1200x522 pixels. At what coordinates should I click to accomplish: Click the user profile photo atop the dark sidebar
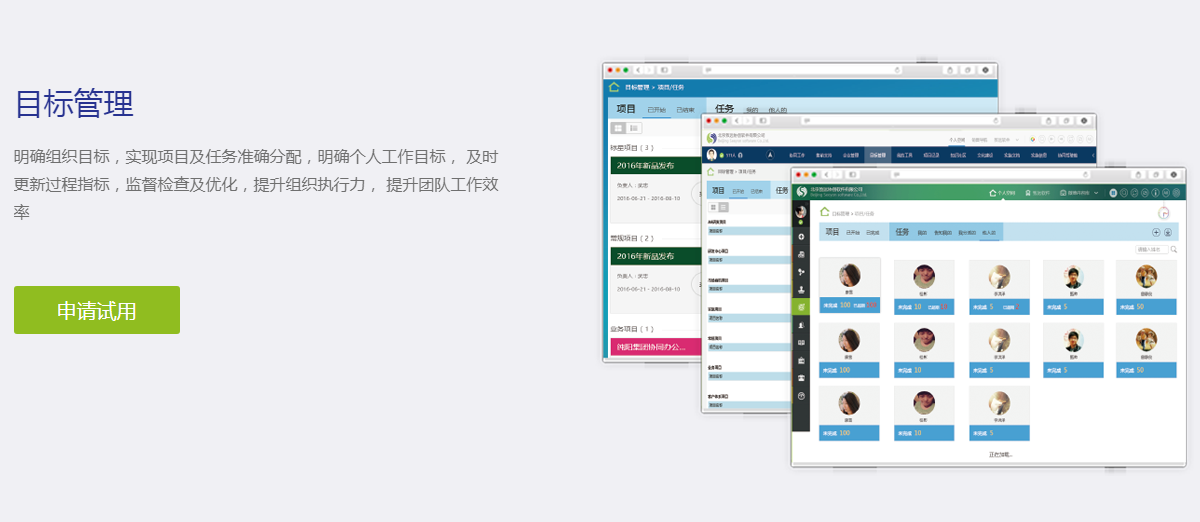coord(801,212)
